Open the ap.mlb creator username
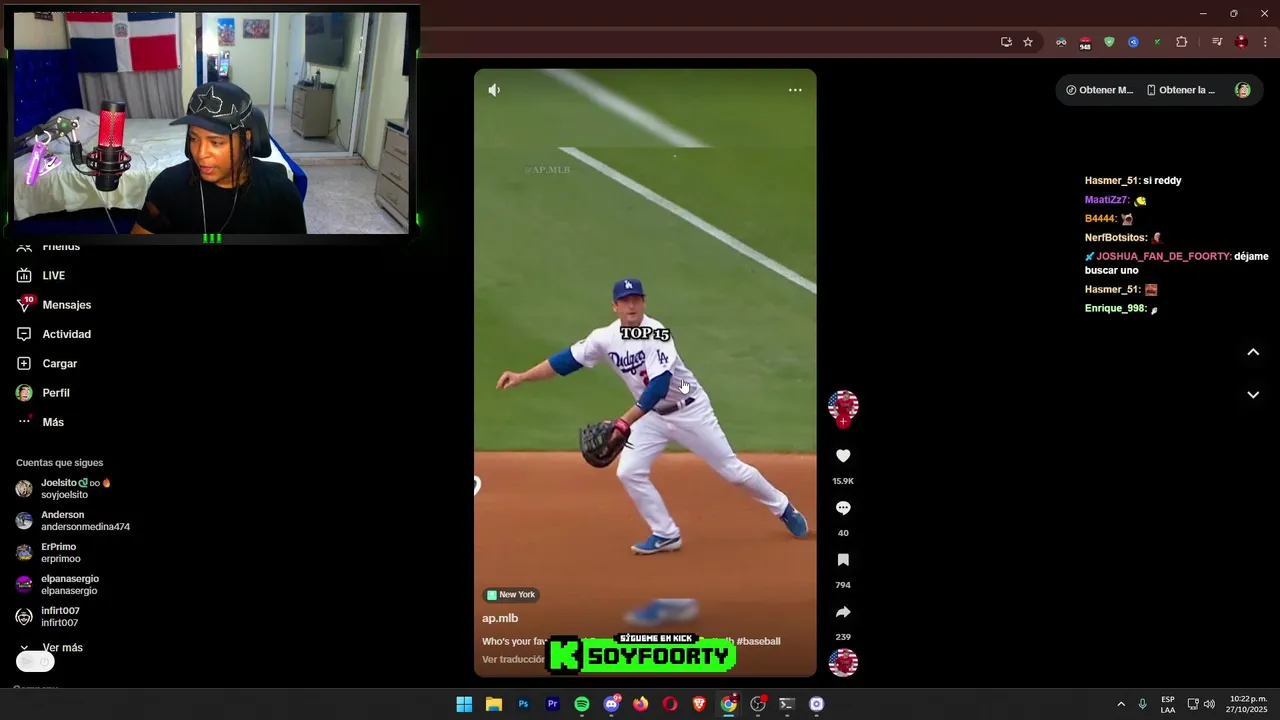 tap(500, 618)
